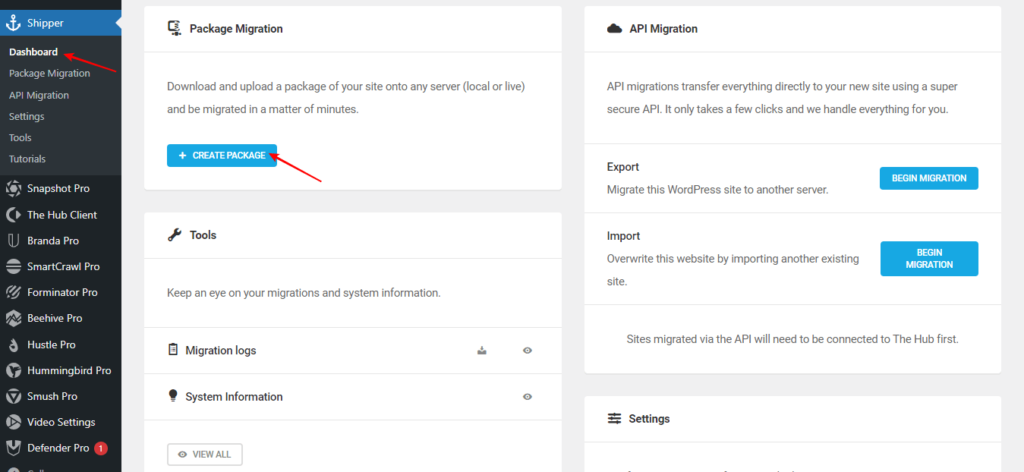Screen dimensions: 1024x472
Task: Open SmartCrawl Pro menu label
Action: click(x=63, y=266)
